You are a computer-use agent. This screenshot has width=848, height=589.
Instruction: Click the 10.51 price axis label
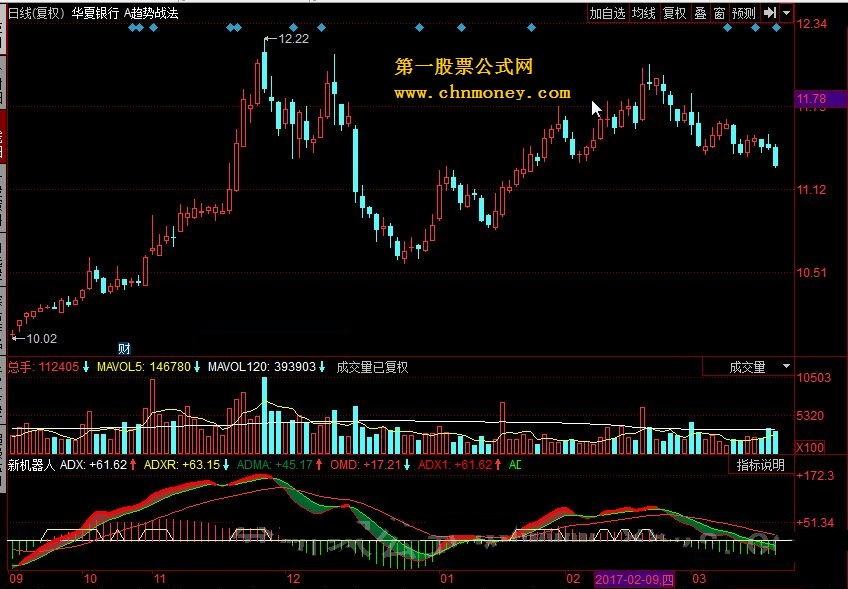point(812,273)
